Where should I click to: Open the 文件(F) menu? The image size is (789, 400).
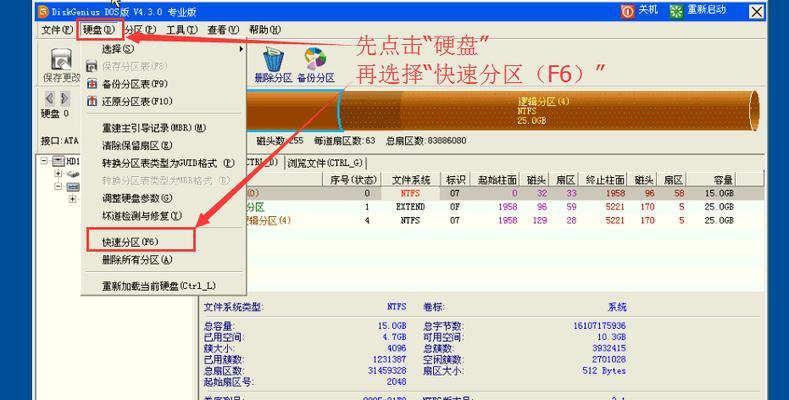point(57,30)
